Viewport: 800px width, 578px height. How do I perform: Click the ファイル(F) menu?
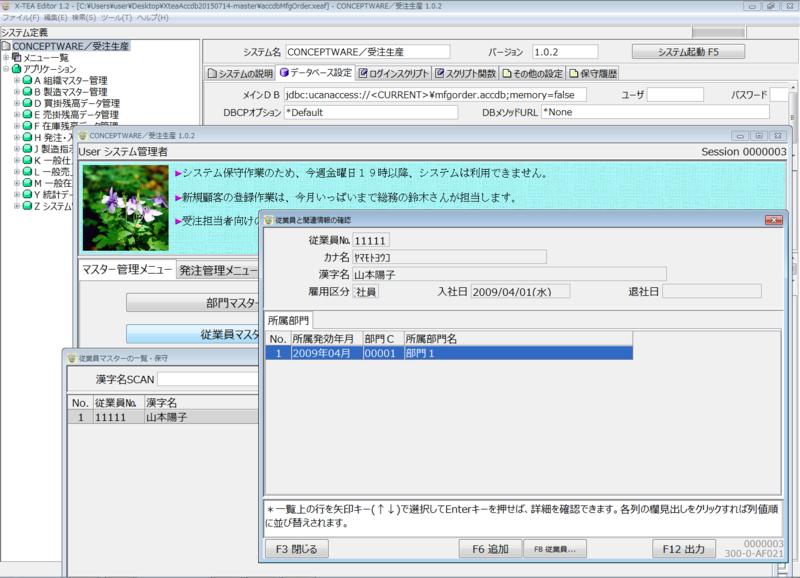click(x=20, y=17)
